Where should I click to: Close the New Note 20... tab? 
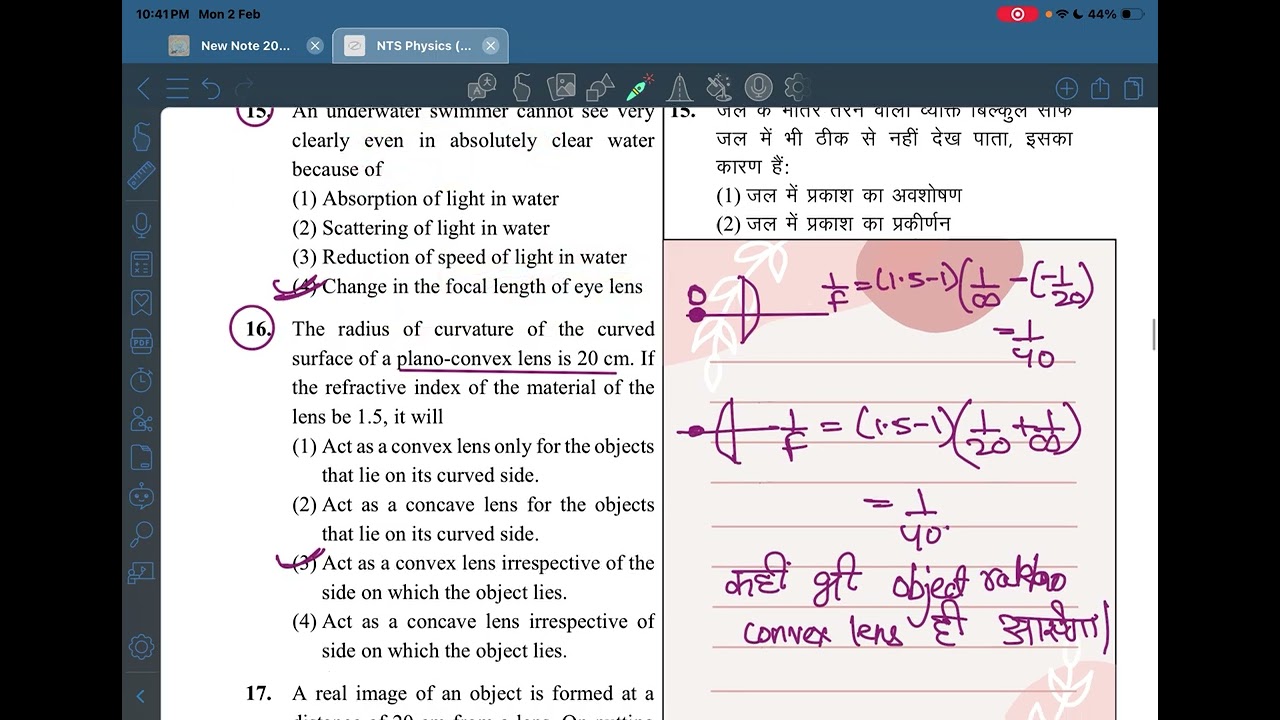coord(314,46)
